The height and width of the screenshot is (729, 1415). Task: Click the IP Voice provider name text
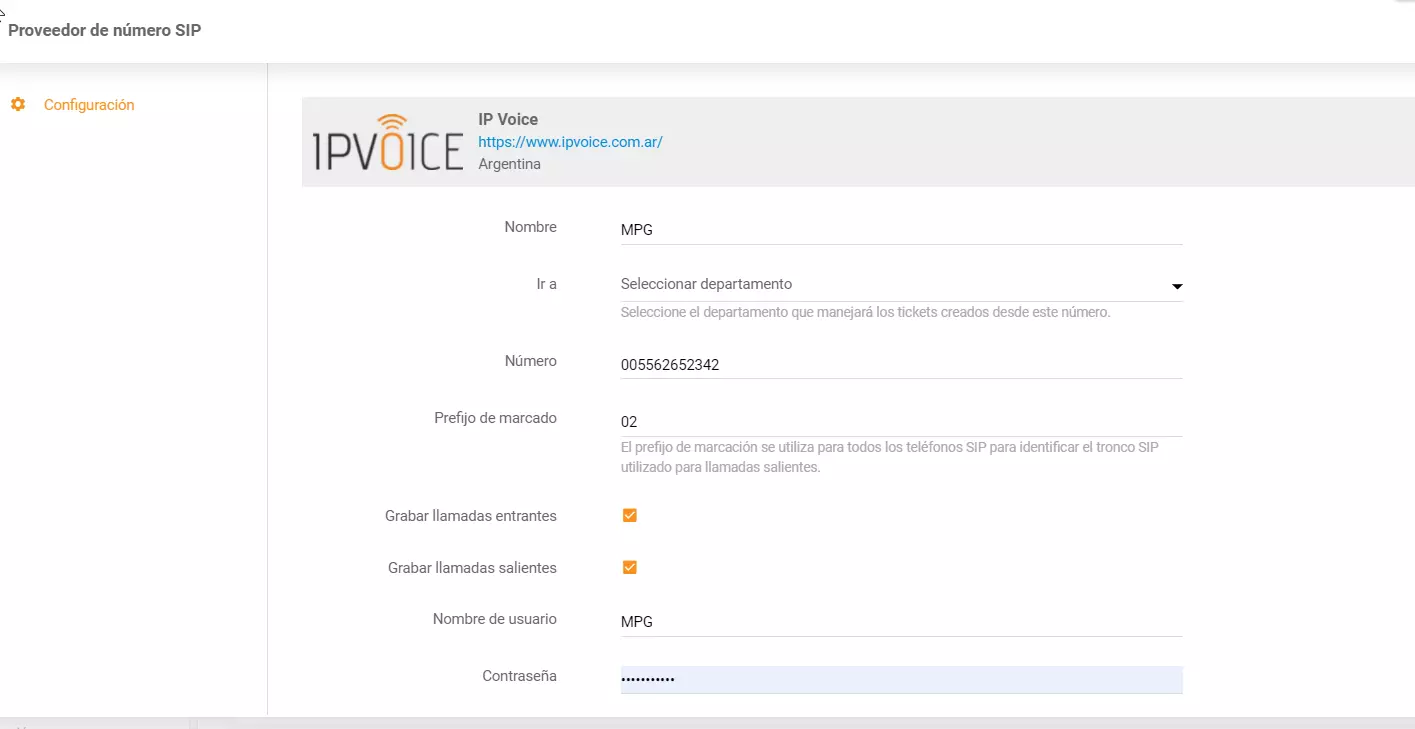click(x=507, y=118)
